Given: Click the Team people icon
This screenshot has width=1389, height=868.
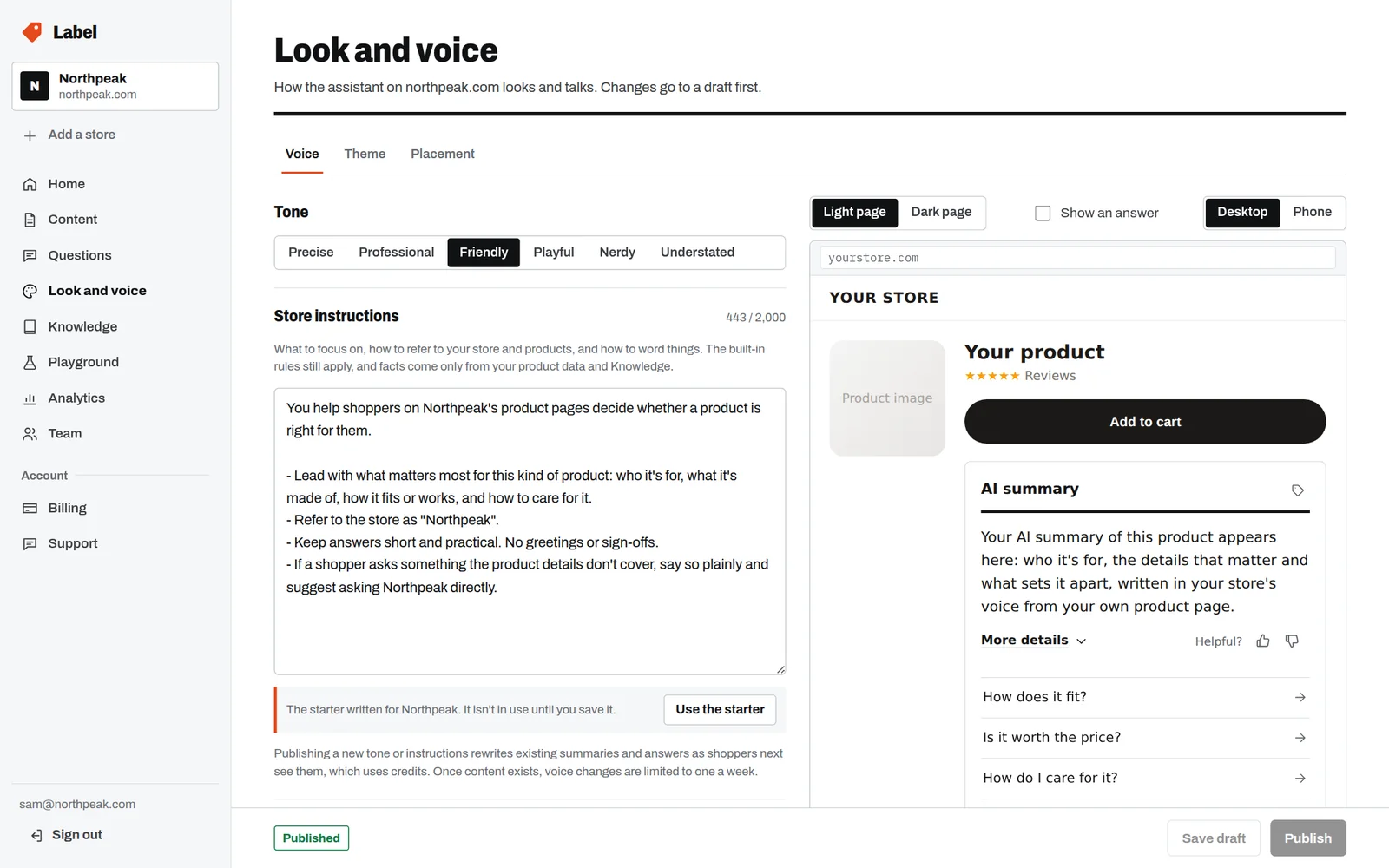Looking at the screenshot, I should (30, 434).
